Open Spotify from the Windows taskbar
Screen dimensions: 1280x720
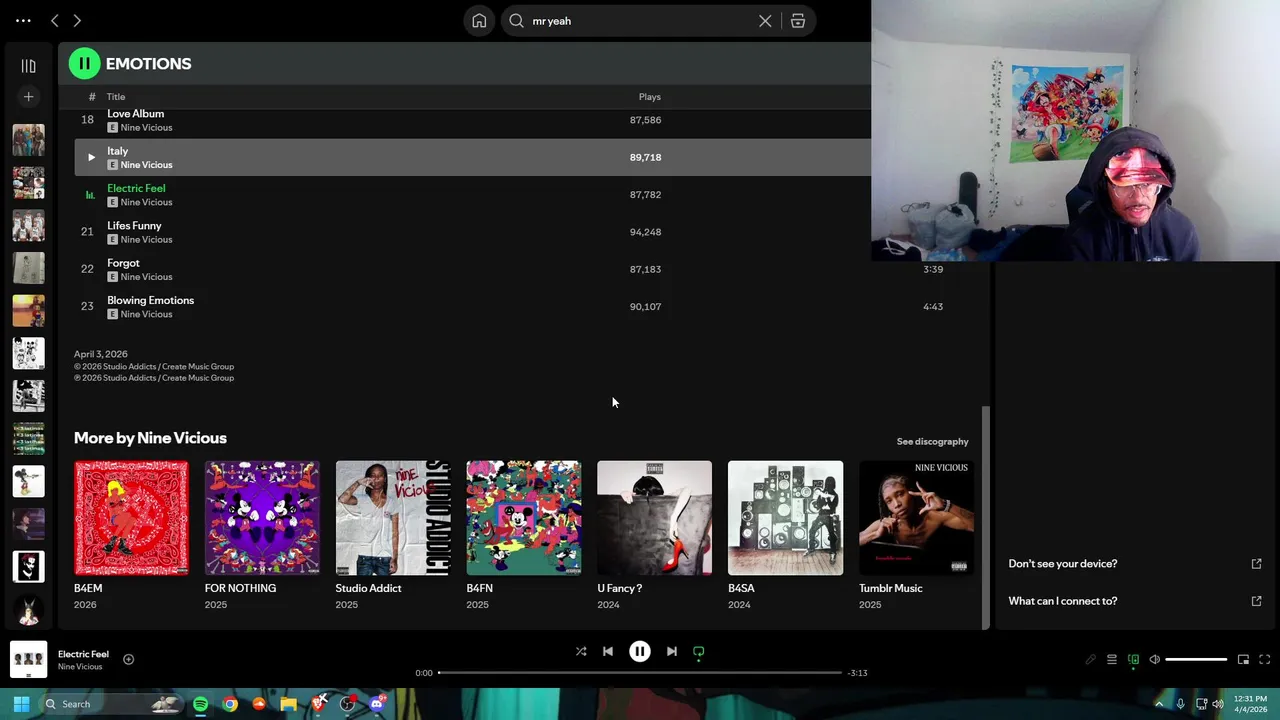pos(201,704)
